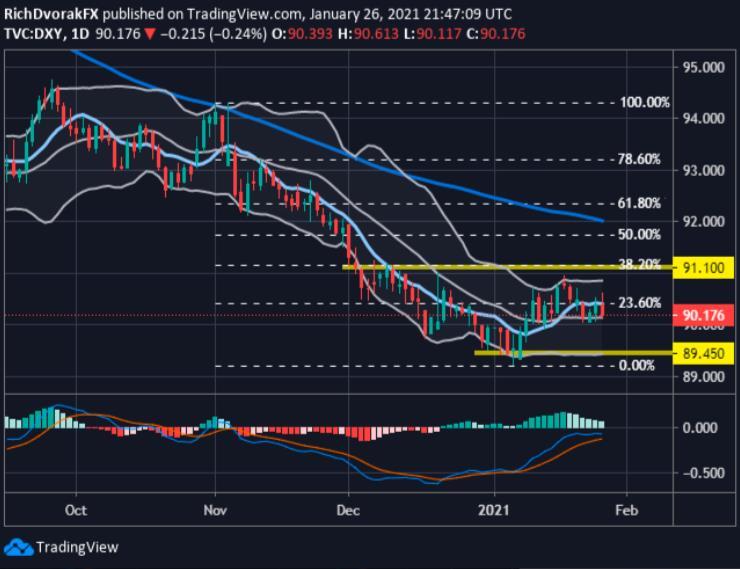Click the low price L:90.117
Screen dimensions: 740x569
432,34
